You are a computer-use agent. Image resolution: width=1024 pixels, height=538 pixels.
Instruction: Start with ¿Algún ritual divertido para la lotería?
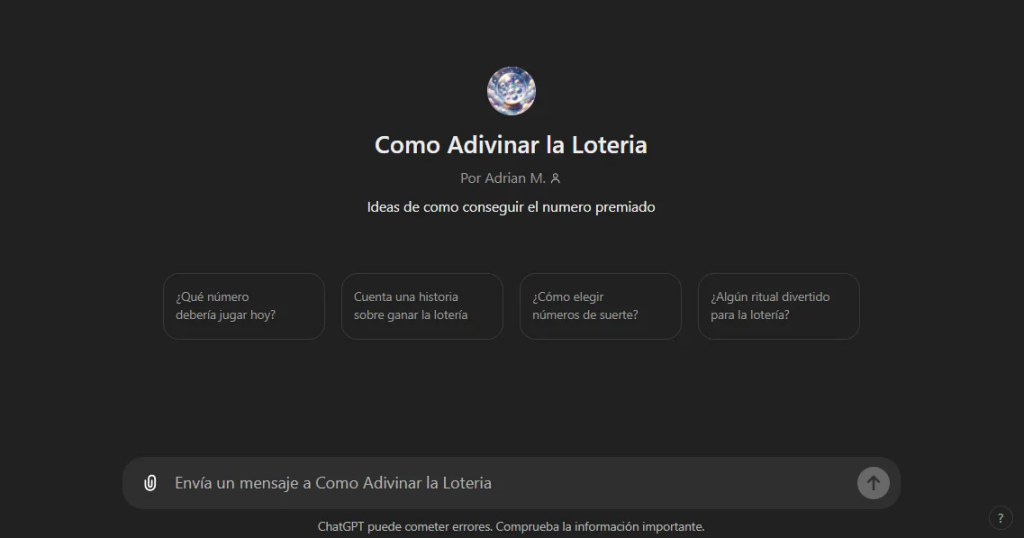778,306
